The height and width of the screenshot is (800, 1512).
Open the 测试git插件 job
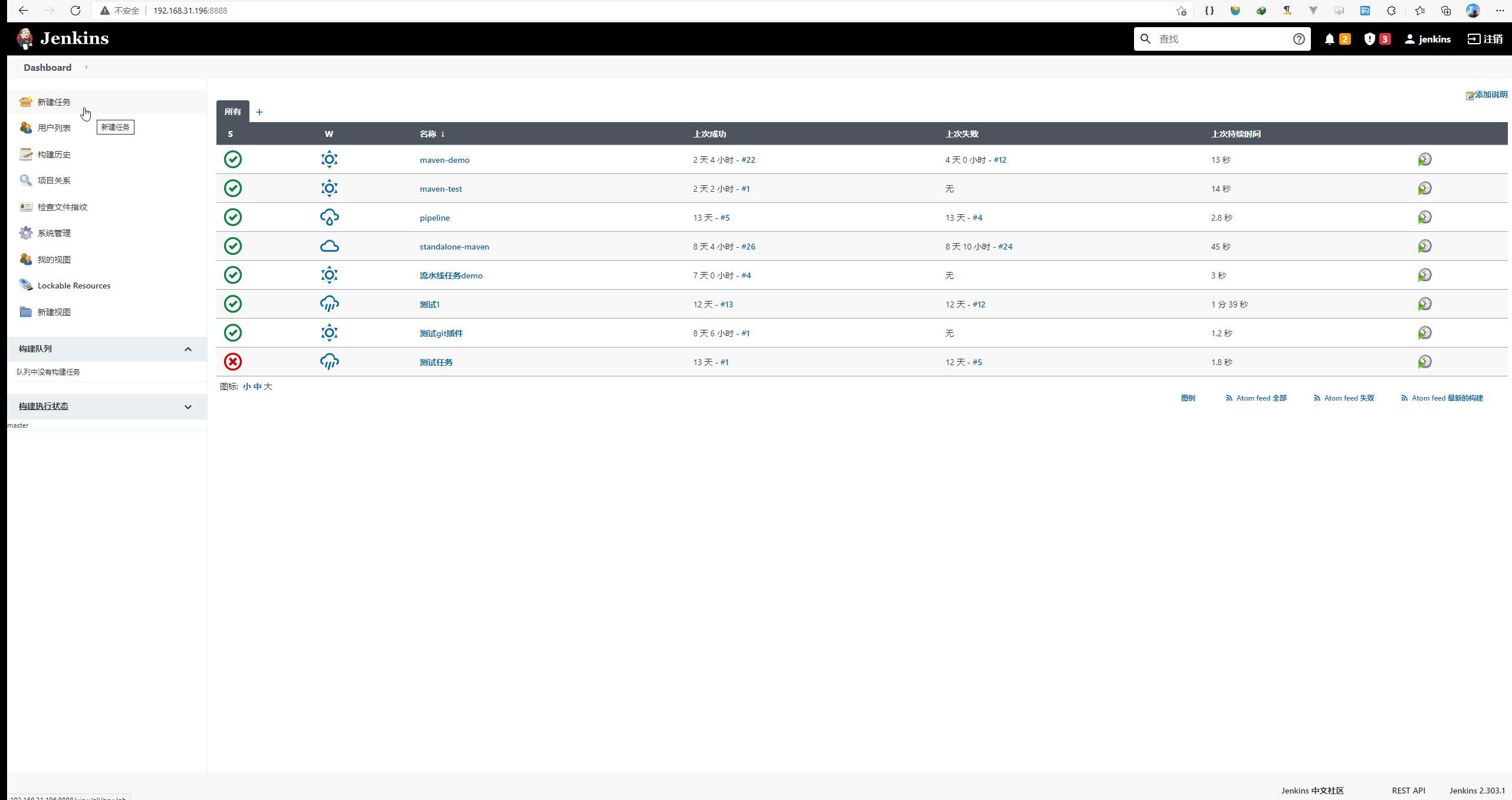click(x=441, y=333)
